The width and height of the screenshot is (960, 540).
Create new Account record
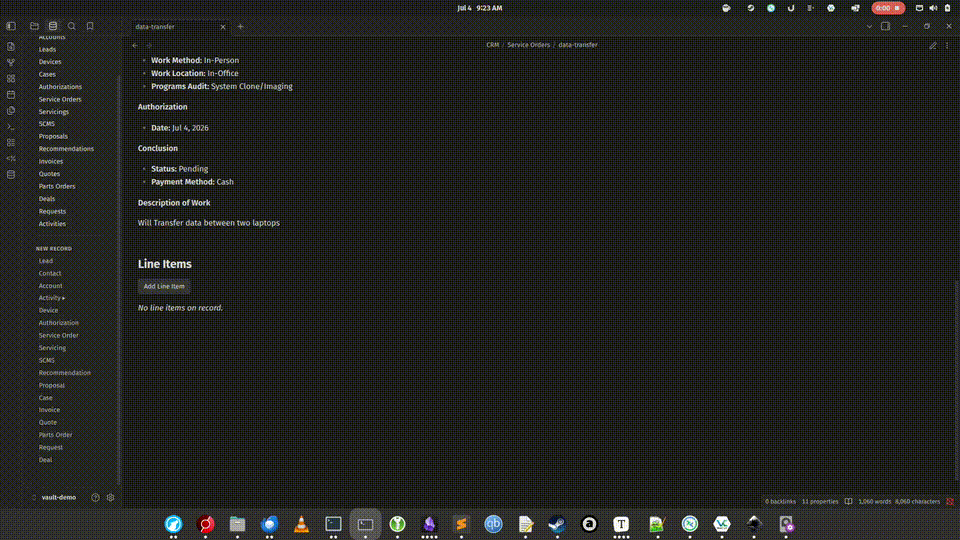50,286
